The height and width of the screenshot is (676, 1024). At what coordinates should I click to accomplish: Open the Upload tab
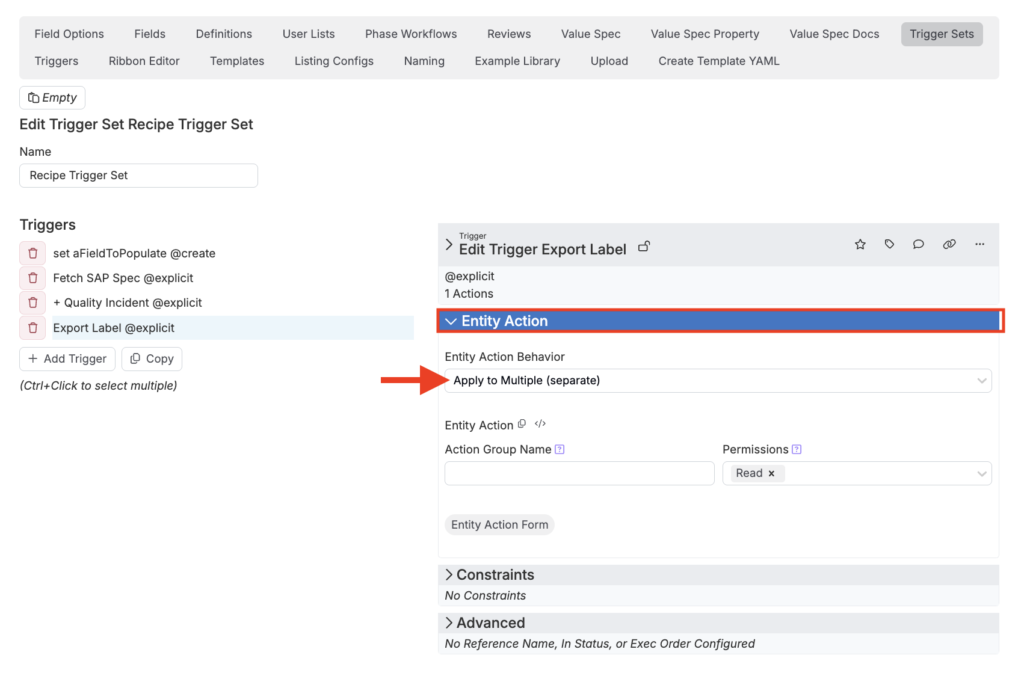click(609, 61)
